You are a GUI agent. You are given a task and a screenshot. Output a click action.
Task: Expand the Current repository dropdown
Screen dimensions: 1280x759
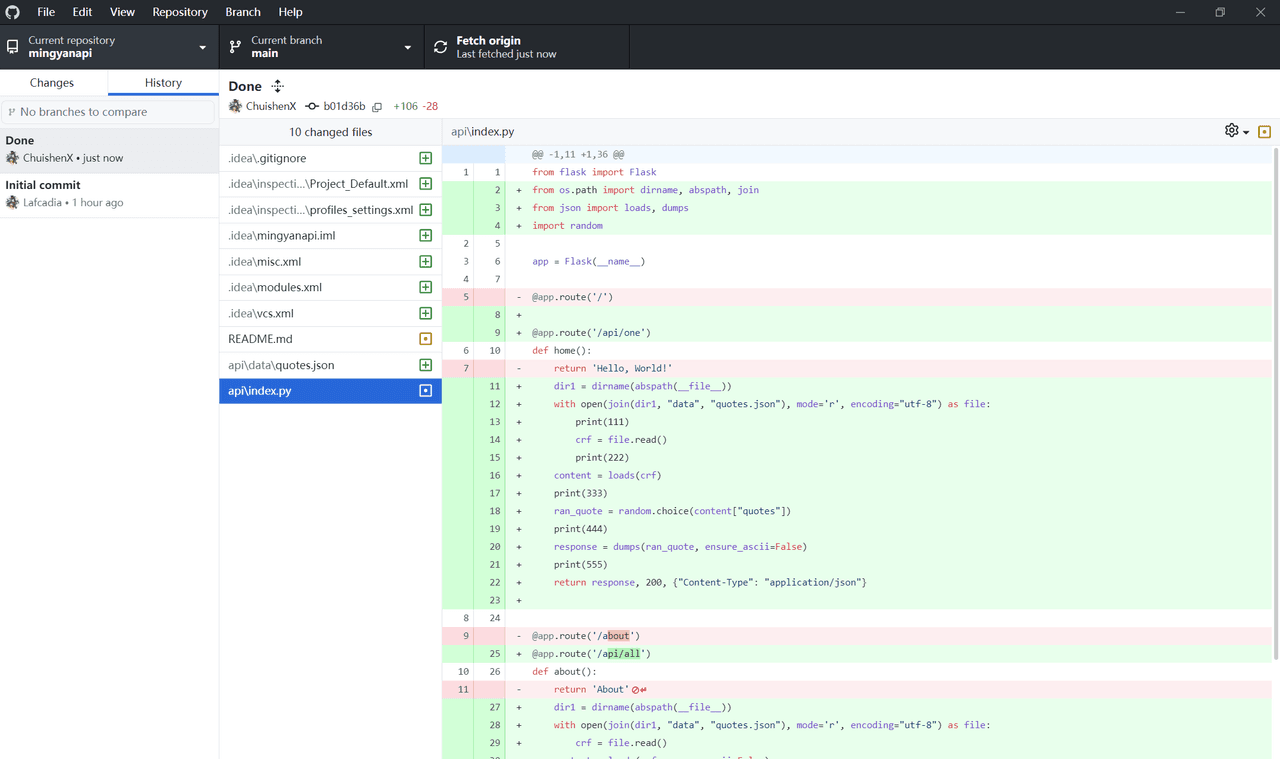click(109, 47)
